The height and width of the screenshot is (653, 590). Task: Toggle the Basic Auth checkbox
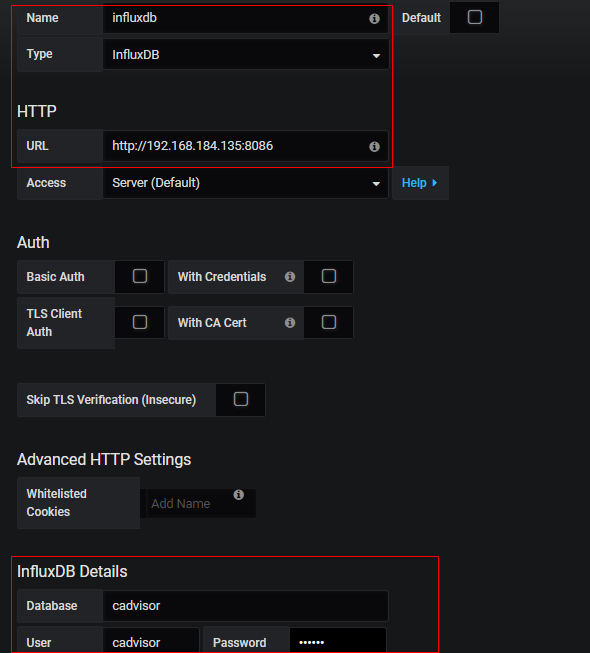[140, 276]
